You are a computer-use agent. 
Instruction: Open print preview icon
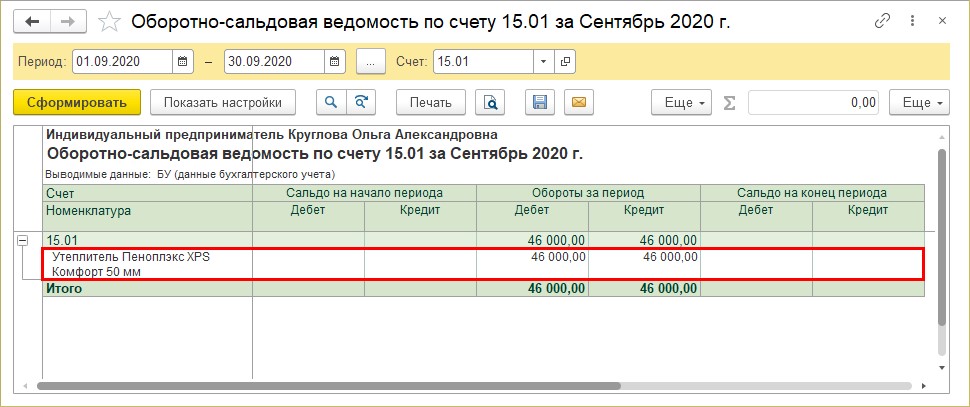490,102
